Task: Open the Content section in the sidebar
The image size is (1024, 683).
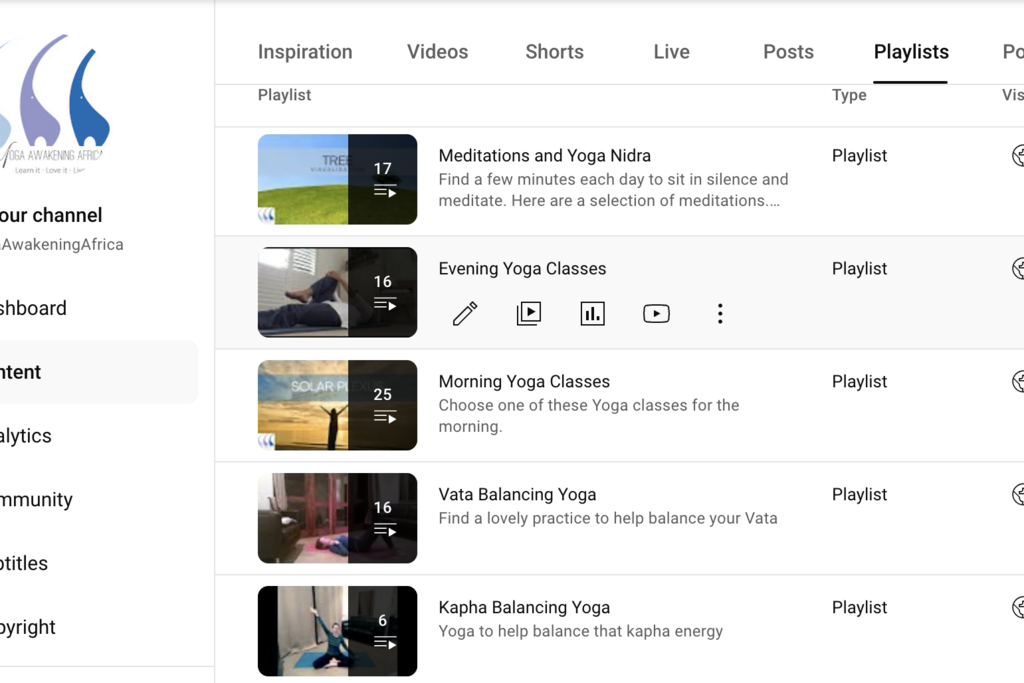Action: (22, 372)
